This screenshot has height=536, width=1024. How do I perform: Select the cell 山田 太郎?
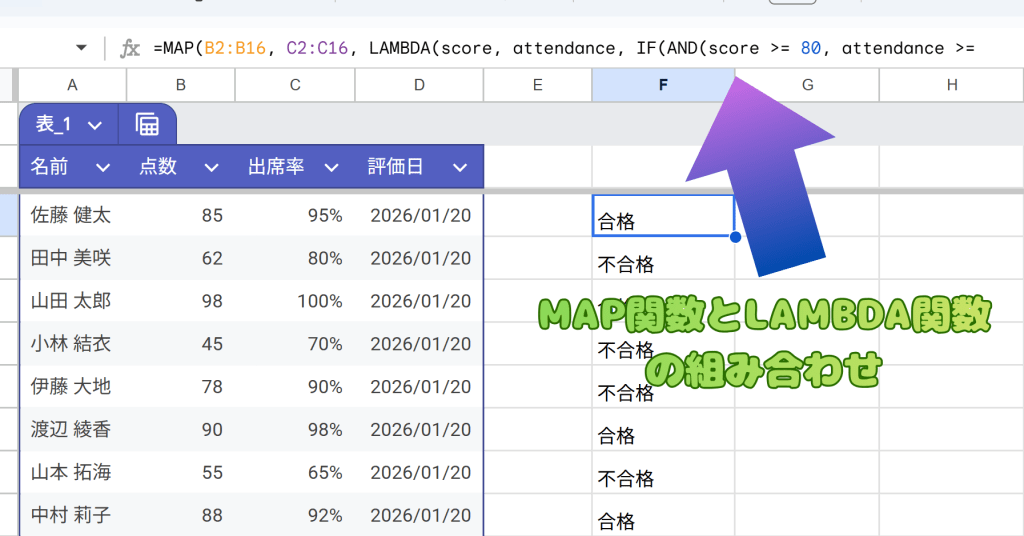click(x=72, y=301)
